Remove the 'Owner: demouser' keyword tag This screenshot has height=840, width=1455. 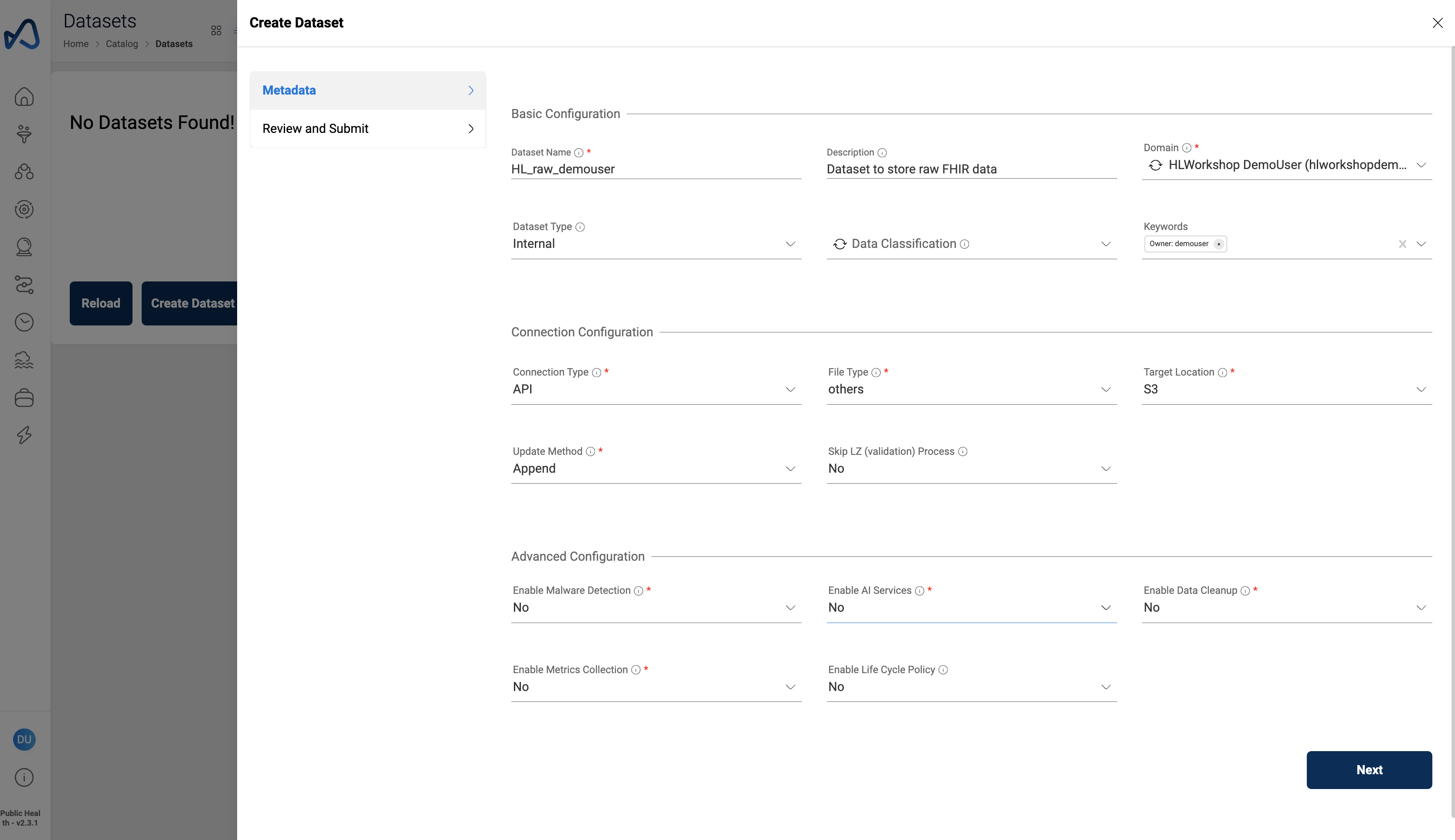(x=1219, y=244)
